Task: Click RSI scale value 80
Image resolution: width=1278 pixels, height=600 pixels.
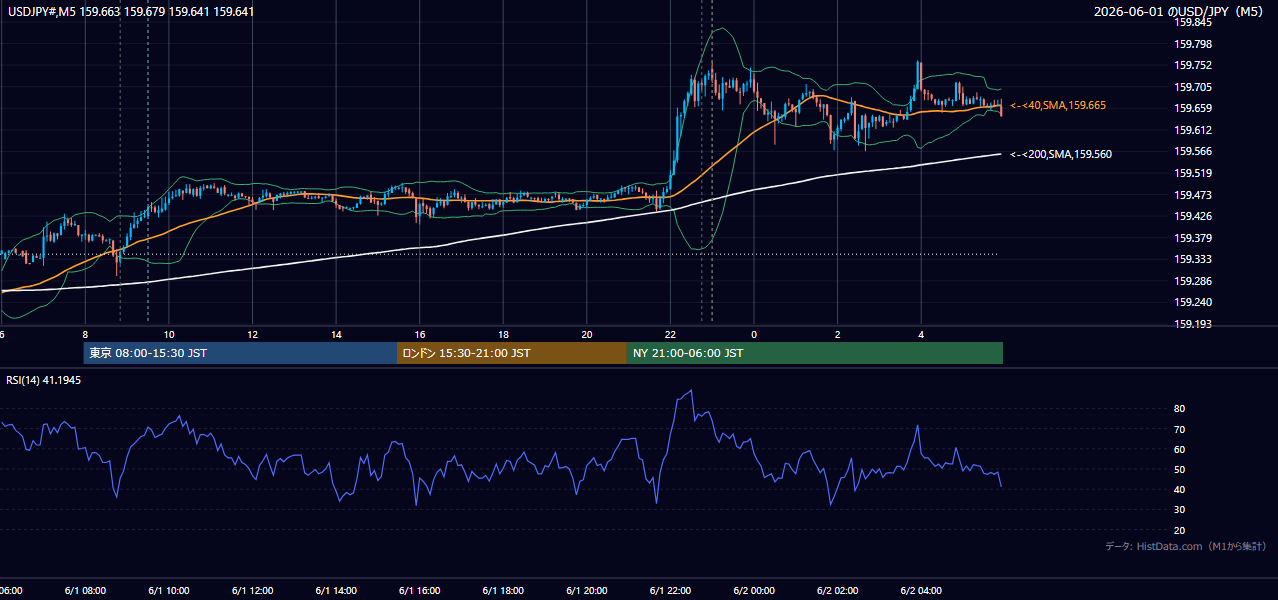Action: point(1180,409)
